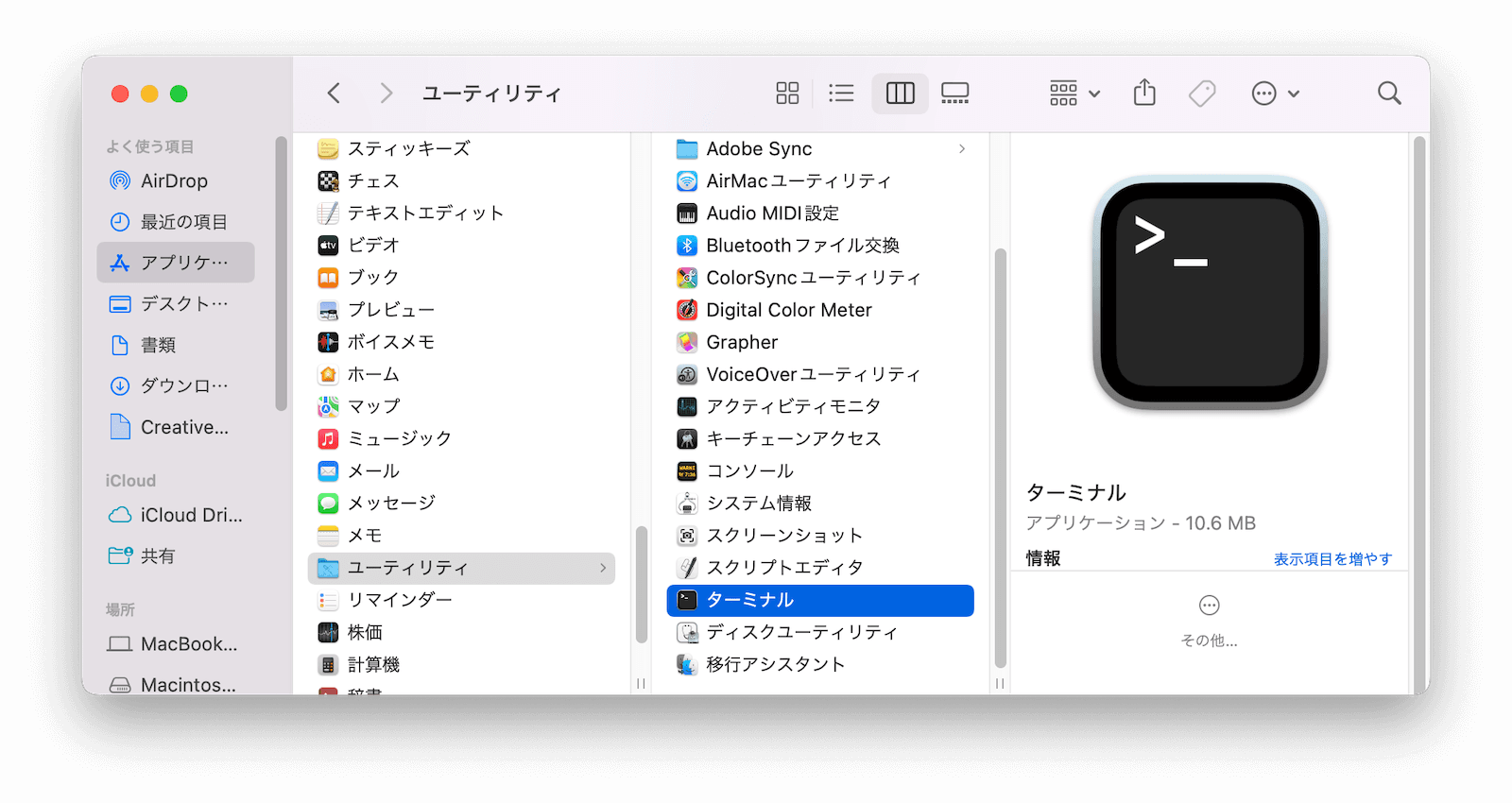Image resolution: width=1512 pixels, height=803 pixels.
Task: Select キーチェーンアクセス in the list
Action: click(820, 438)
